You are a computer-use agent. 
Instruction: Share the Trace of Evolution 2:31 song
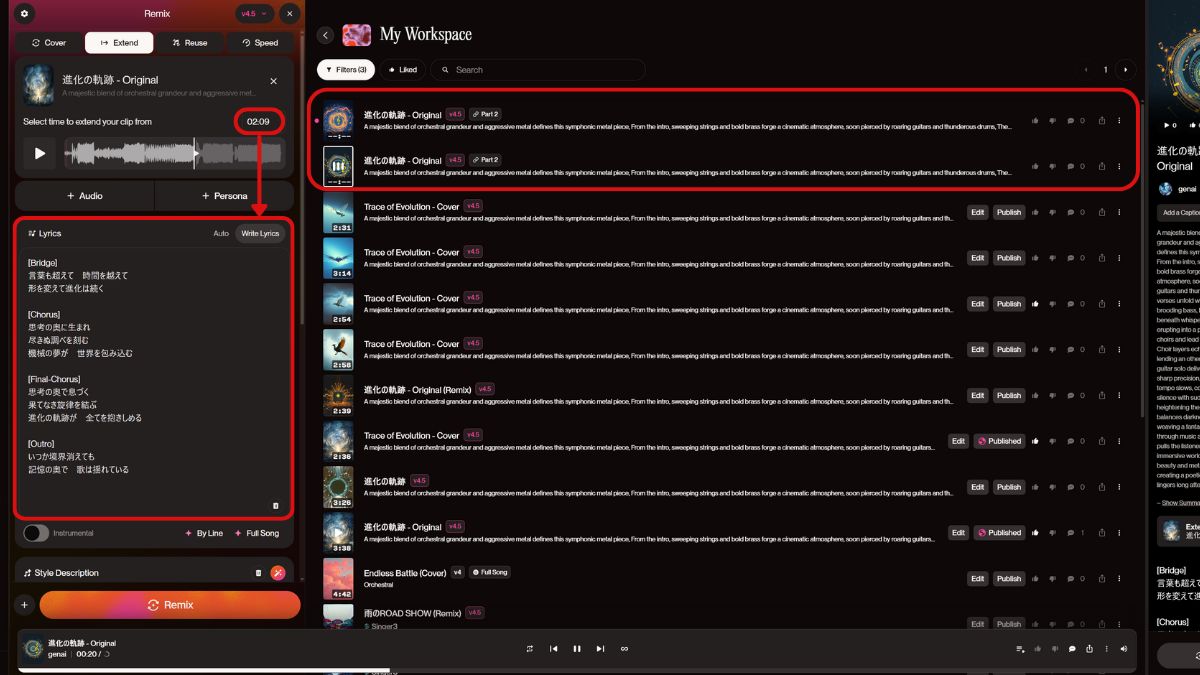tap(1101, 212)
